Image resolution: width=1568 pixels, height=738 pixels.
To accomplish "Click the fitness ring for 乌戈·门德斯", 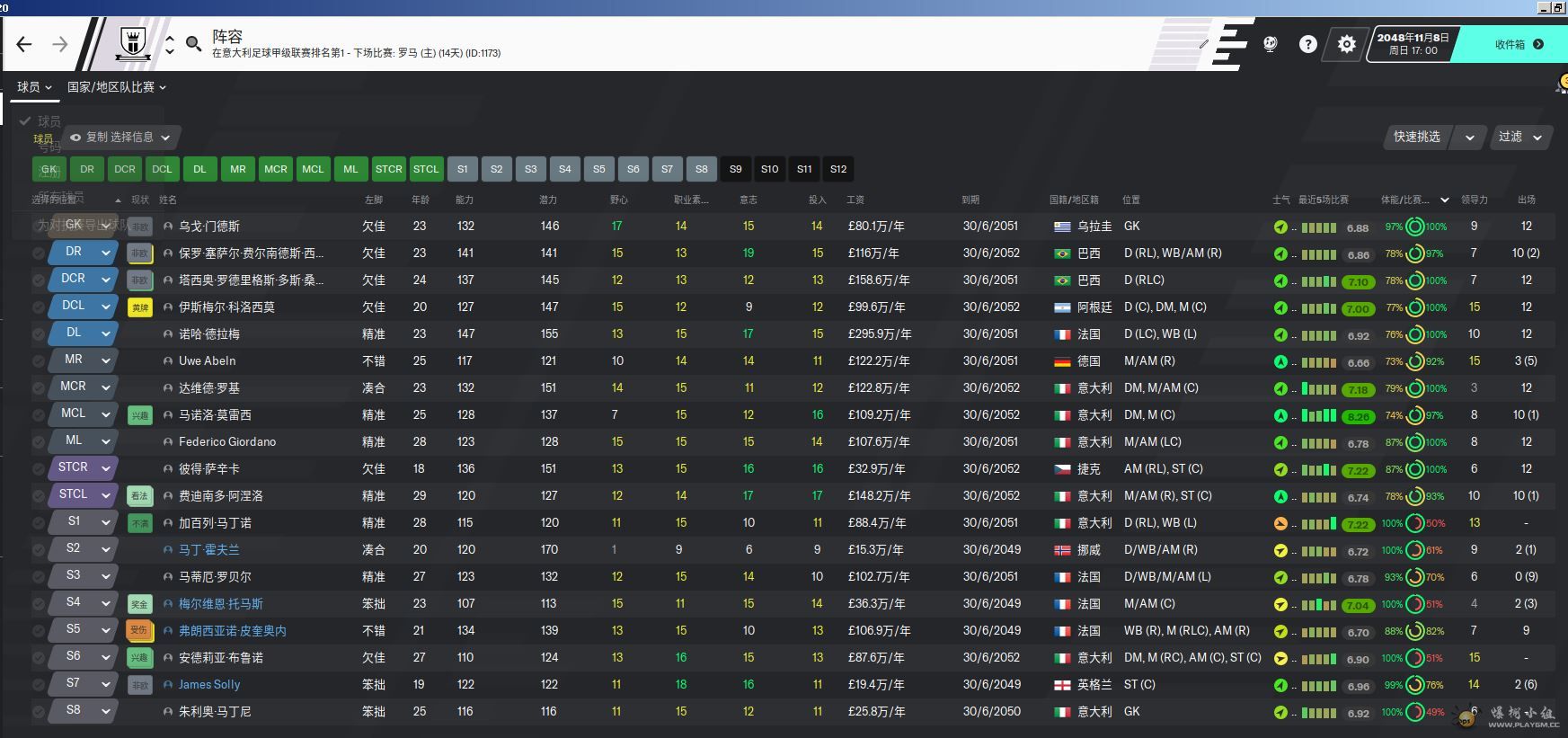I will click(1414, 227).
